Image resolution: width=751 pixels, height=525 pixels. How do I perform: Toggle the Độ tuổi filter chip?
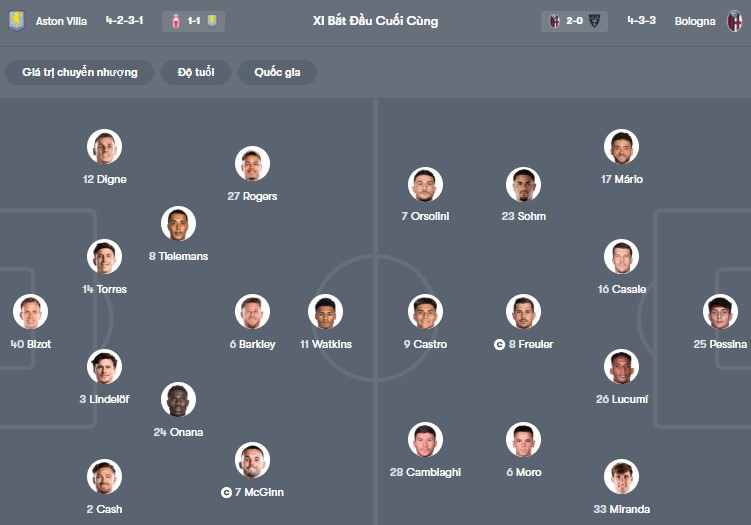(x=196, y=72)
